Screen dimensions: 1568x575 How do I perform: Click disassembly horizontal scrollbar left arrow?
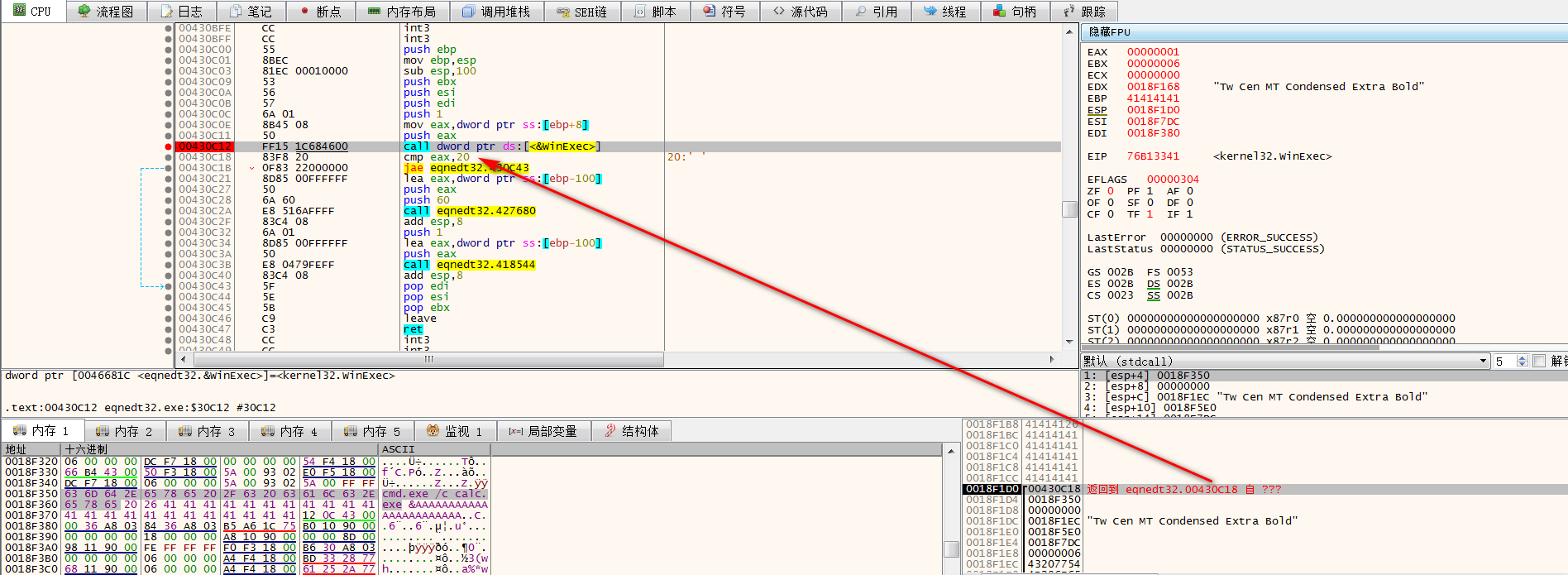coord(182,359)
